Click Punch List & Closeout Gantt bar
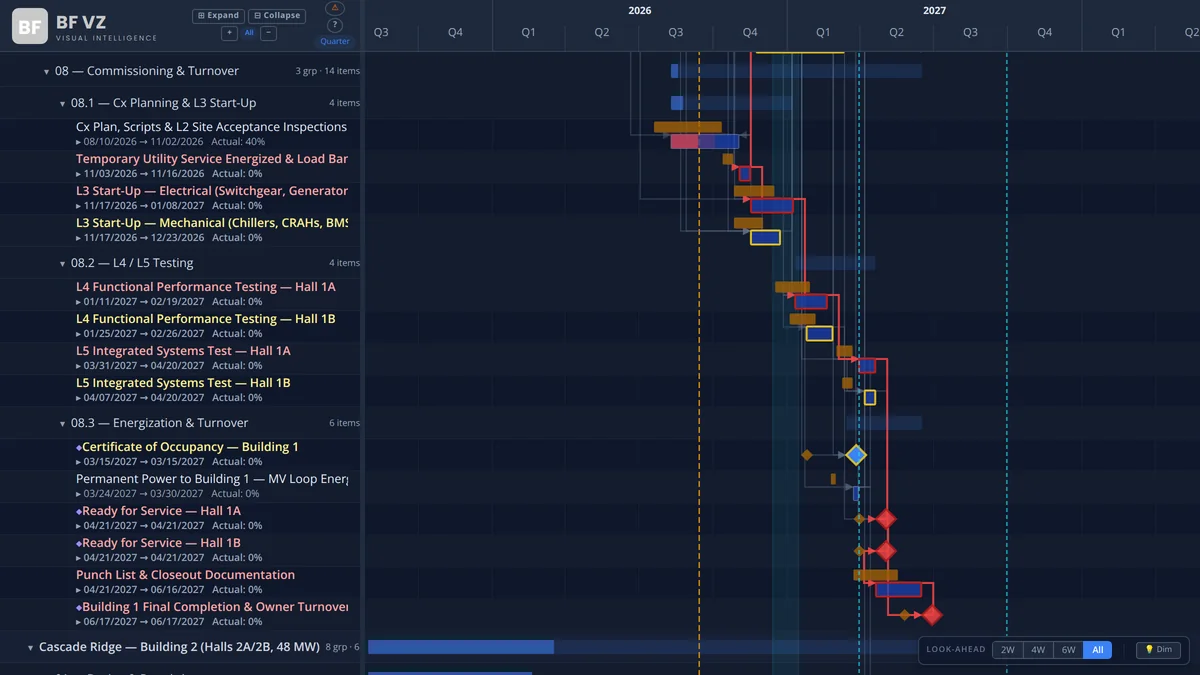The image size is (1200, 675). (898, 589)
